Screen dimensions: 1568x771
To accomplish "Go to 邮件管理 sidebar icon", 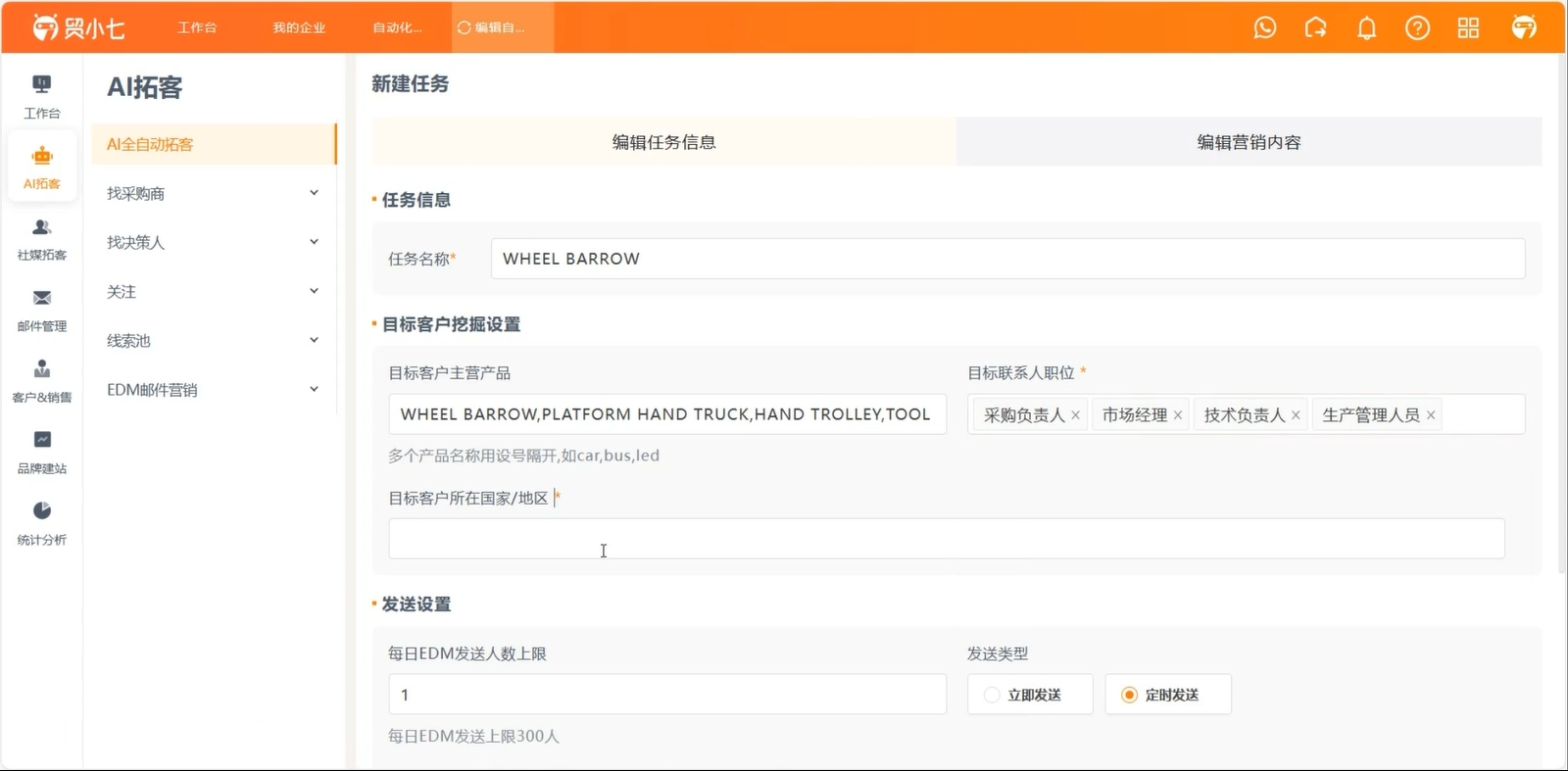I will pos(42,311).
